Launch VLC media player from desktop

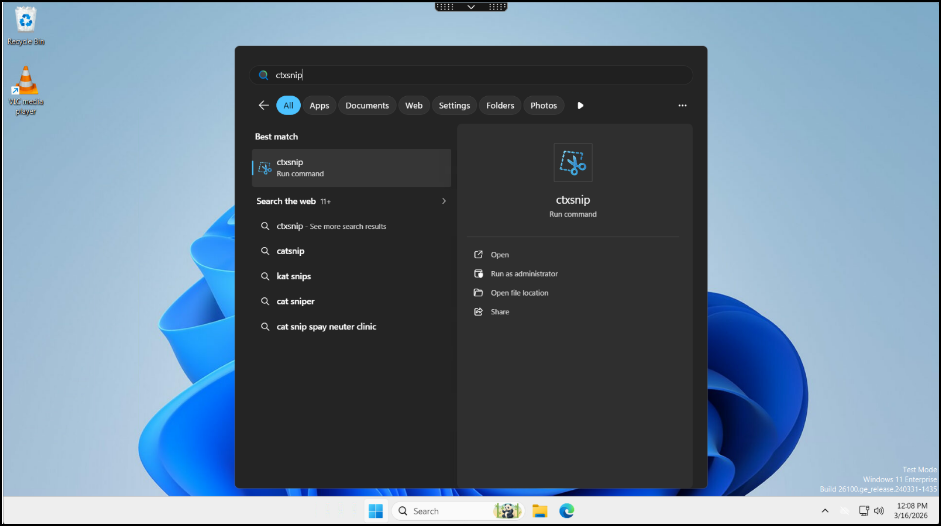point(26,82)
